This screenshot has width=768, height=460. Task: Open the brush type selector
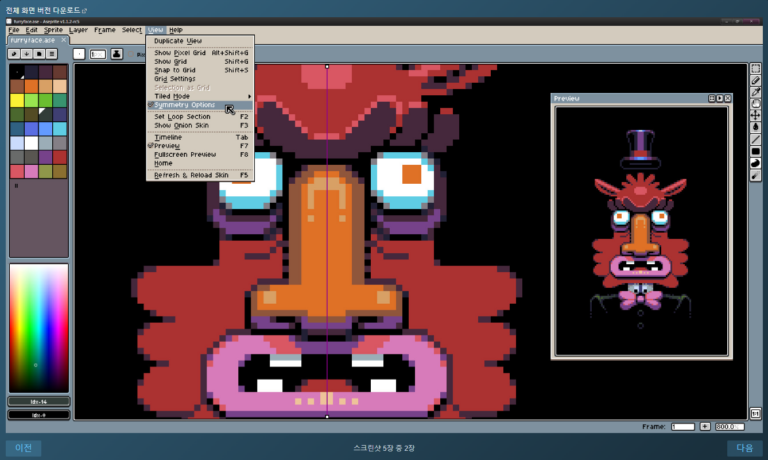pyautogui.click(x=79, y=54)
